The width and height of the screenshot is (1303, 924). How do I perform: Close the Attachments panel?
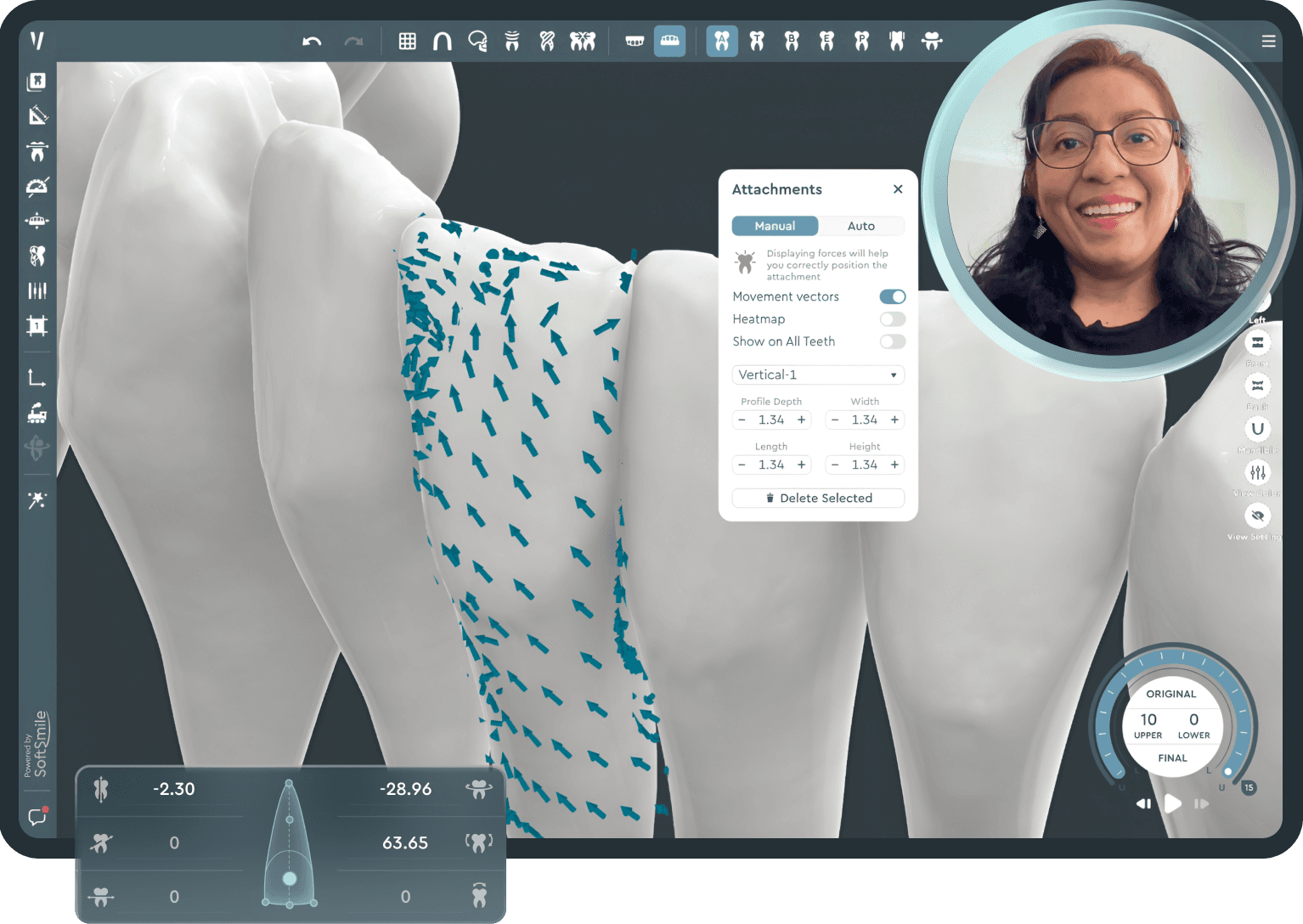[898, 189]
